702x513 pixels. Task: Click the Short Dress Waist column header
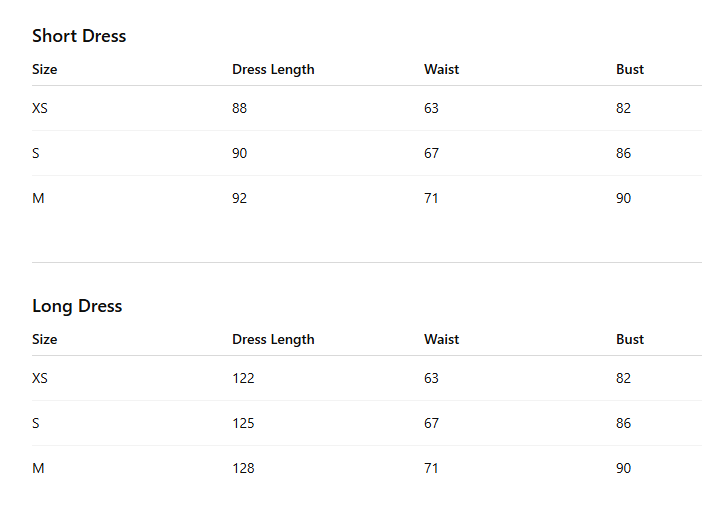(441, 69)
